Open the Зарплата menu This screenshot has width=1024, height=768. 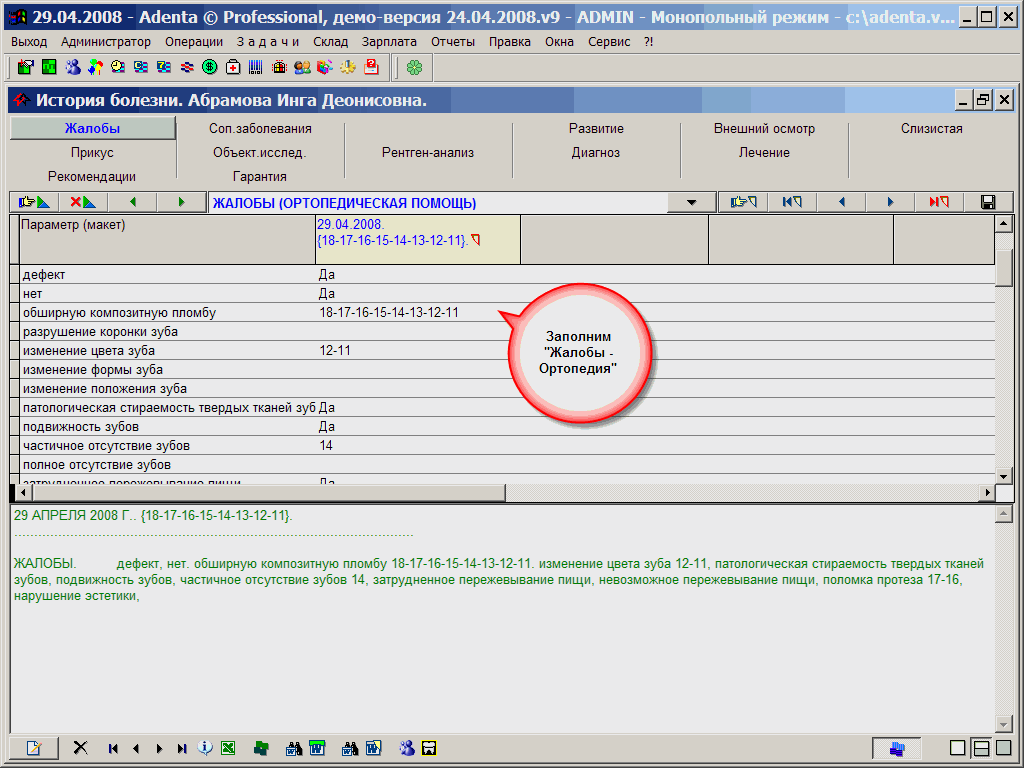(x=390, y=42)
